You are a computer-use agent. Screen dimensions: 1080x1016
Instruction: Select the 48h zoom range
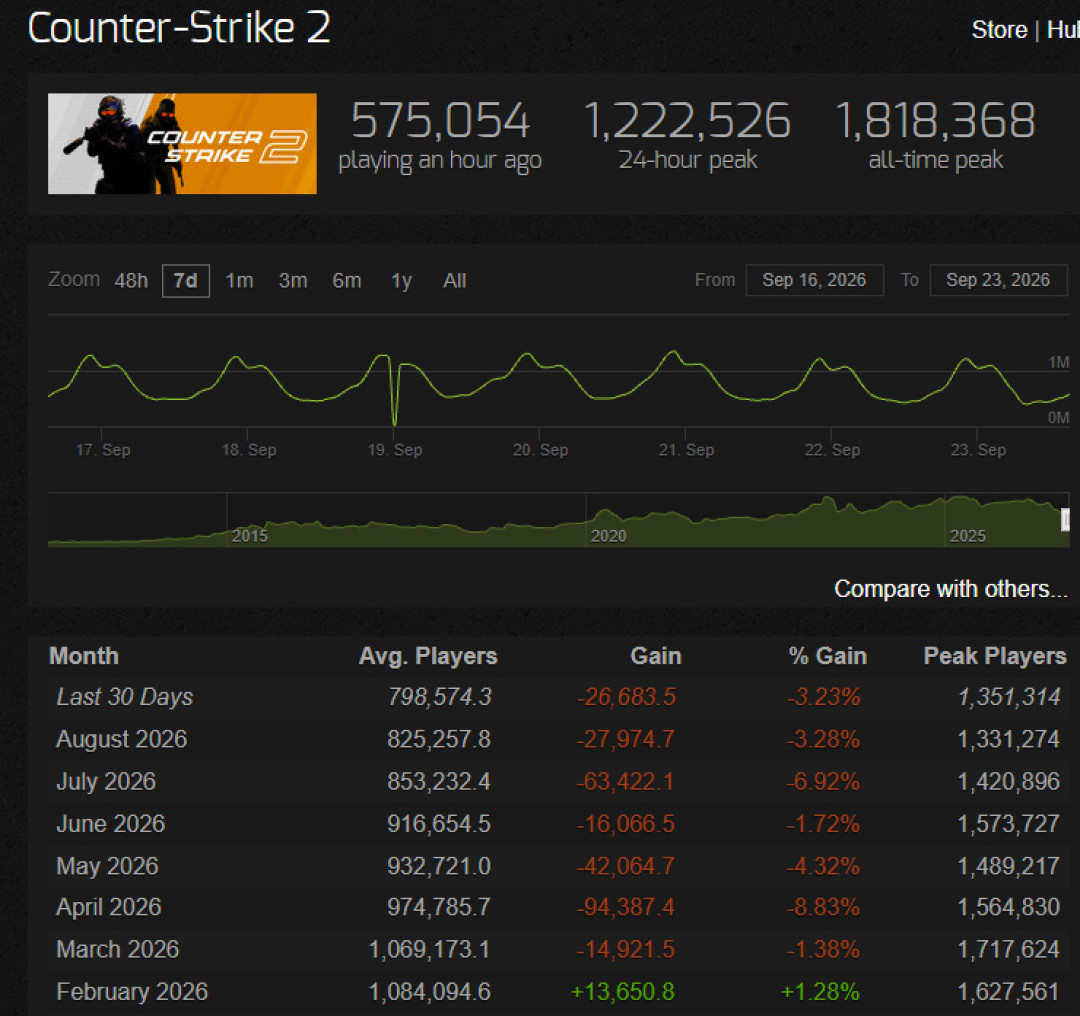(x=131, y=280)
